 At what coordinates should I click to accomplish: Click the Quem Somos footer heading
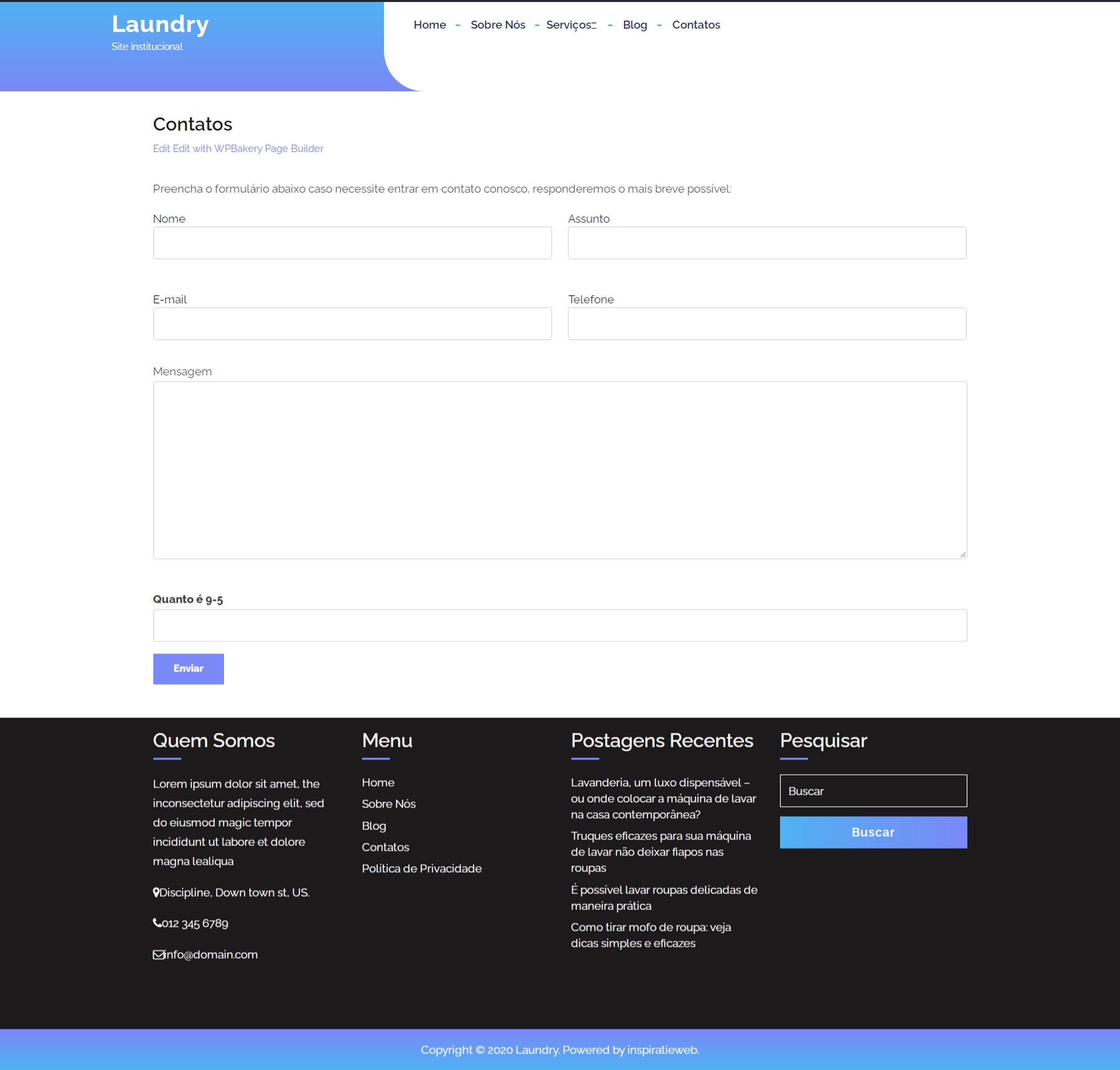click(213, 740)
